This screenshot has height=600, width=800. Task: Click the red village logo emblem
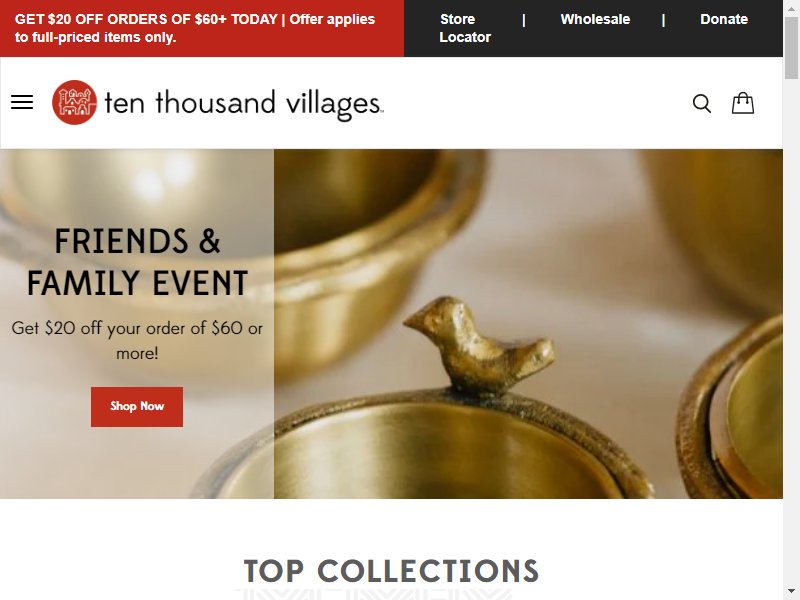74,103
